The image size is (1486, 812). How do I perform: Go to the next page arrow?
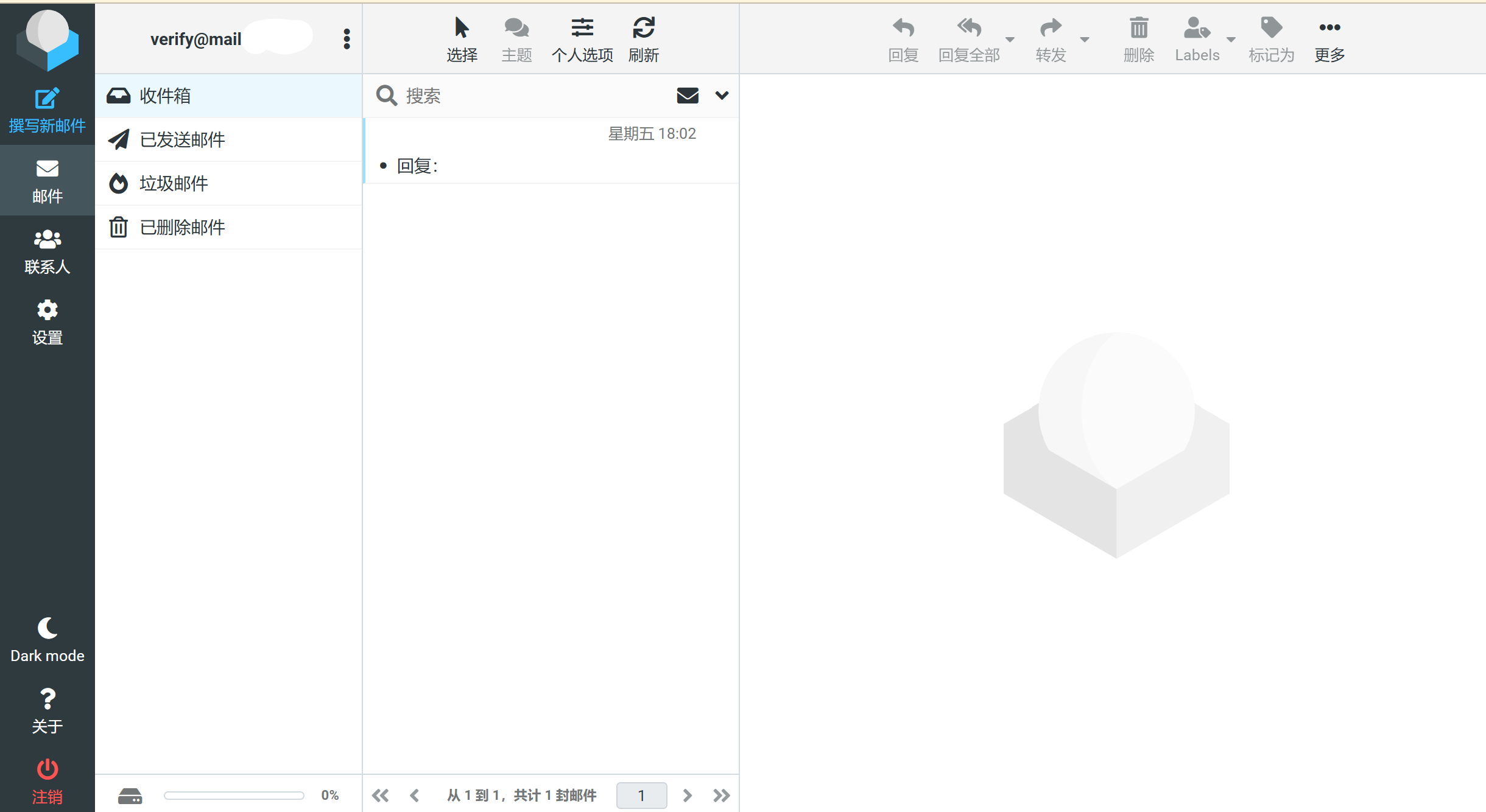[x=687, y=795]
